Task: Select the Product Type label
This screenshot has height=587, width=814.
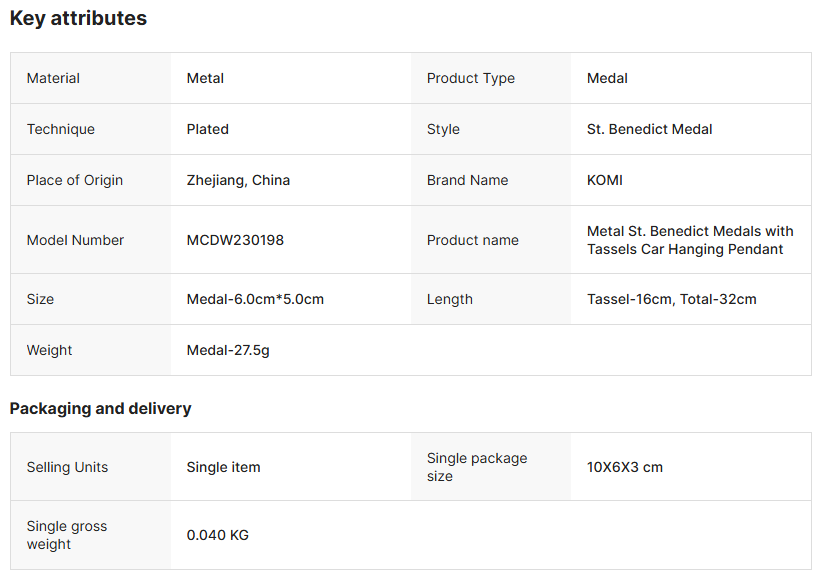Action: 471,78
